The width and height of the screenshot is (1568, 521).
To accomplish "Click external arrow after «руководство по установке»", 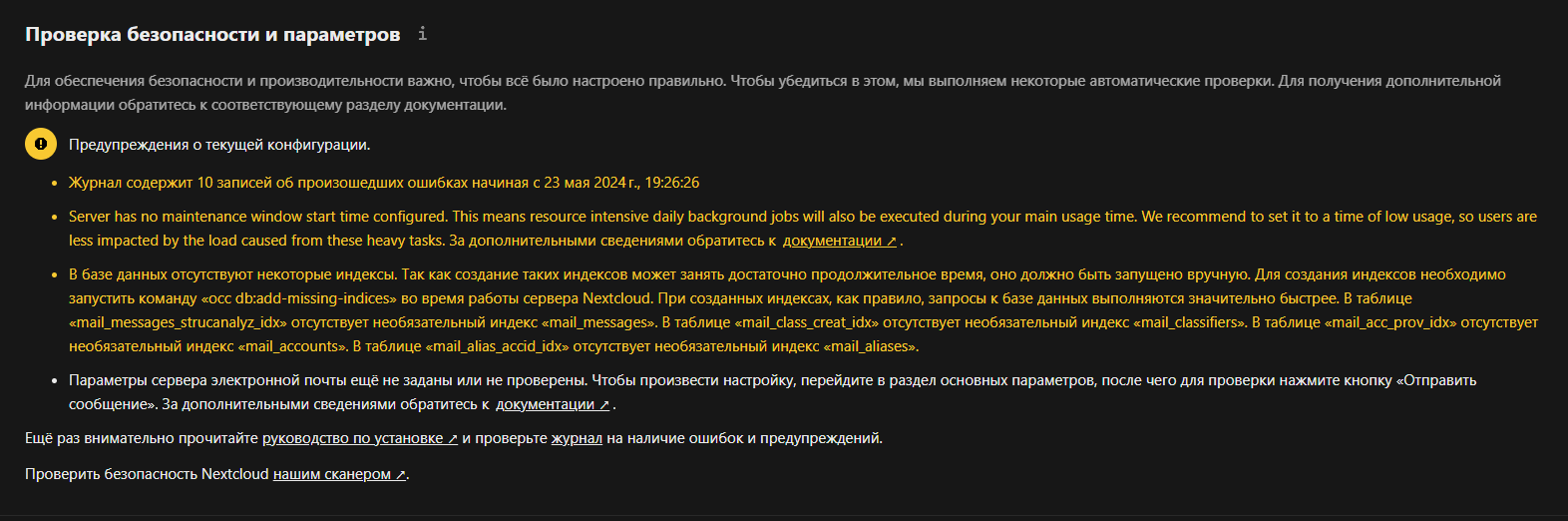I will 453,438.
